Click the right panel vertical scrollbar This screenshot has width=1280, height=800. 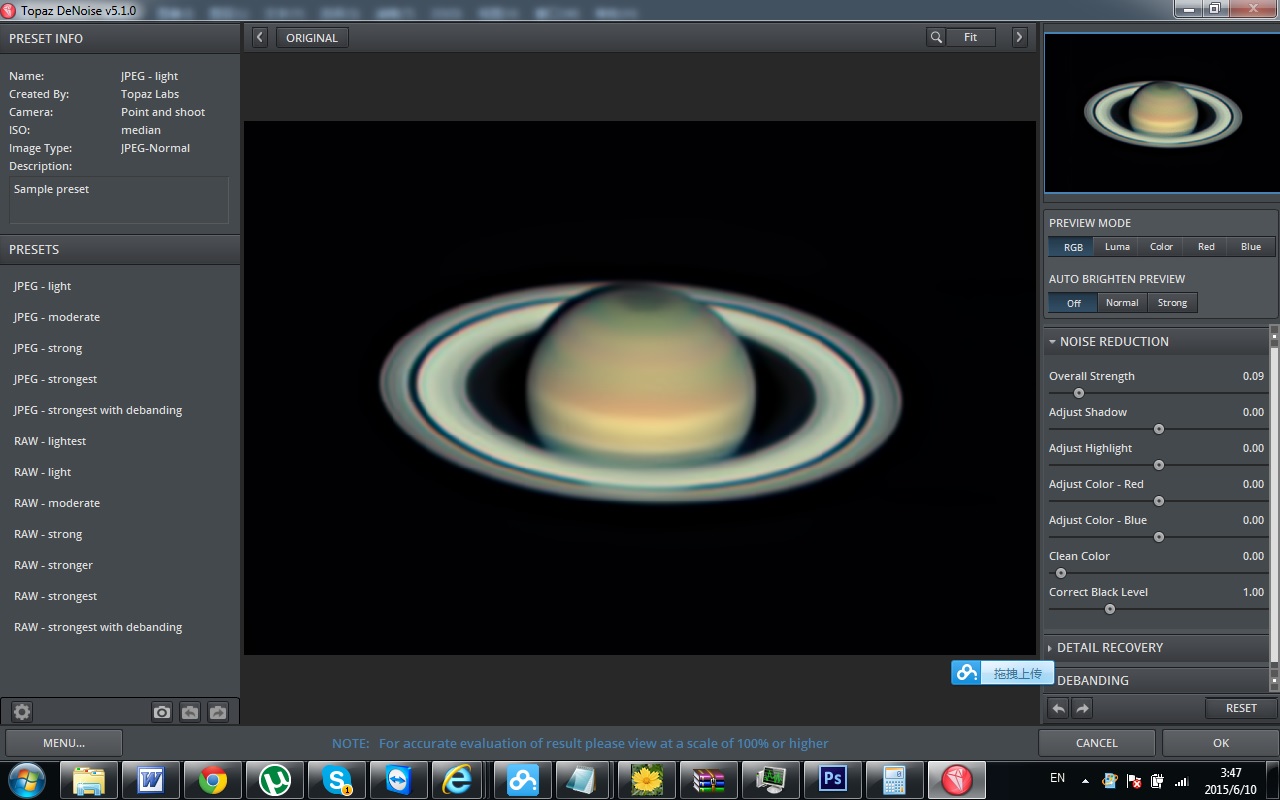(x=1274, y=506)
